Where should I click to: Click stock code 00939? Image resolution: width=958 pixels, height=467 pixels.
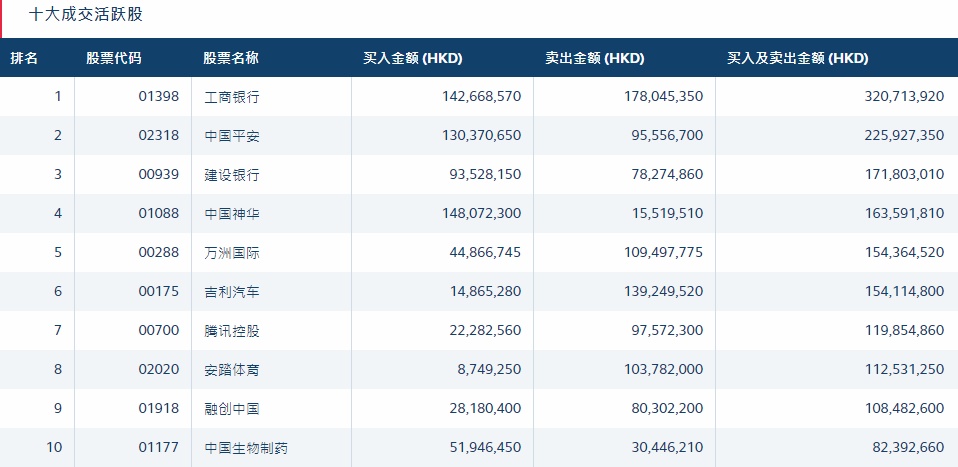tap(159, 174)
